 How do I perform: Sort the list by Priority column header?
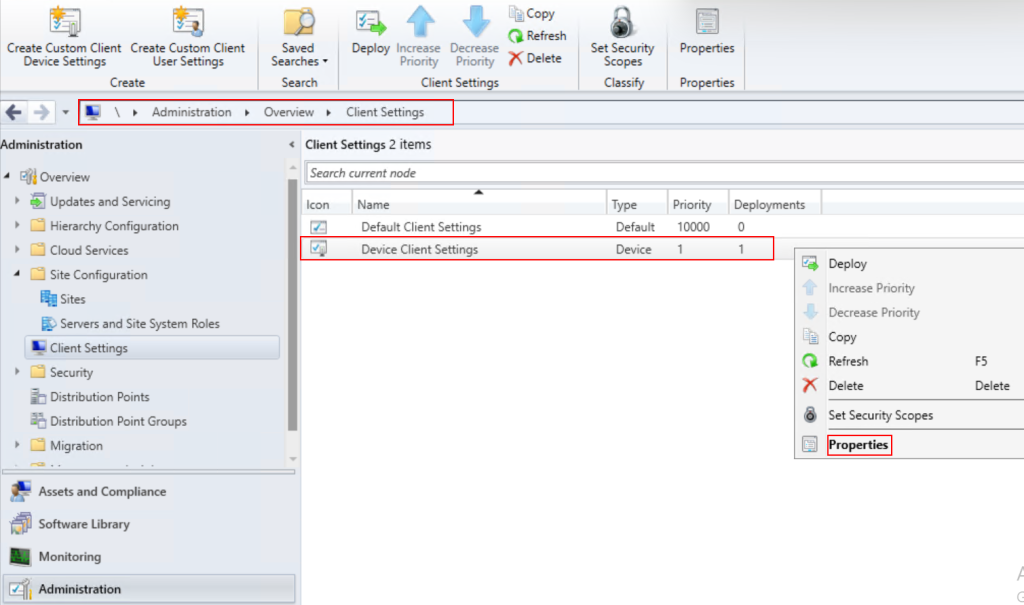[692, 205]
